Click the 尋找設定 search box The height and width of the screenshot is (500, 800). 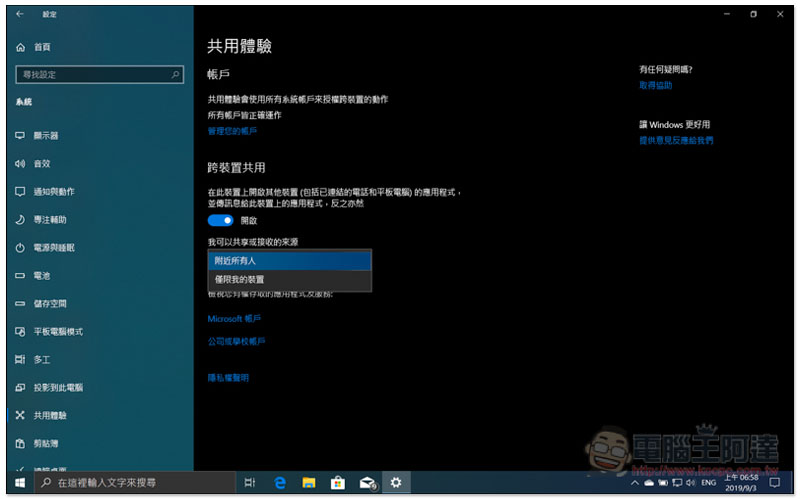[x=98, y=75]
